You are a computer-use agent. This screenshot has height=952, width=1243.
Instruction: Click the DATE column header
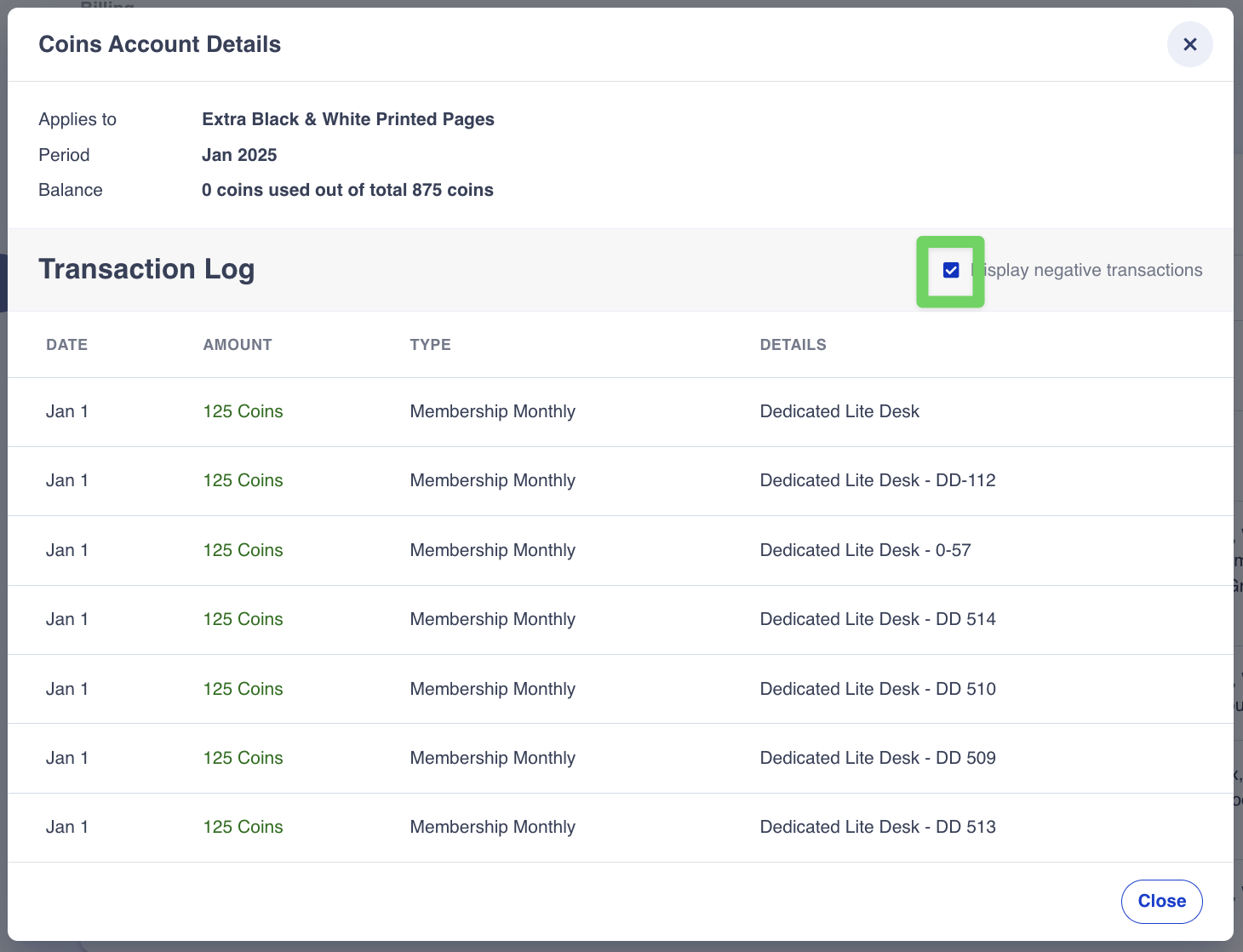[66, 345]
